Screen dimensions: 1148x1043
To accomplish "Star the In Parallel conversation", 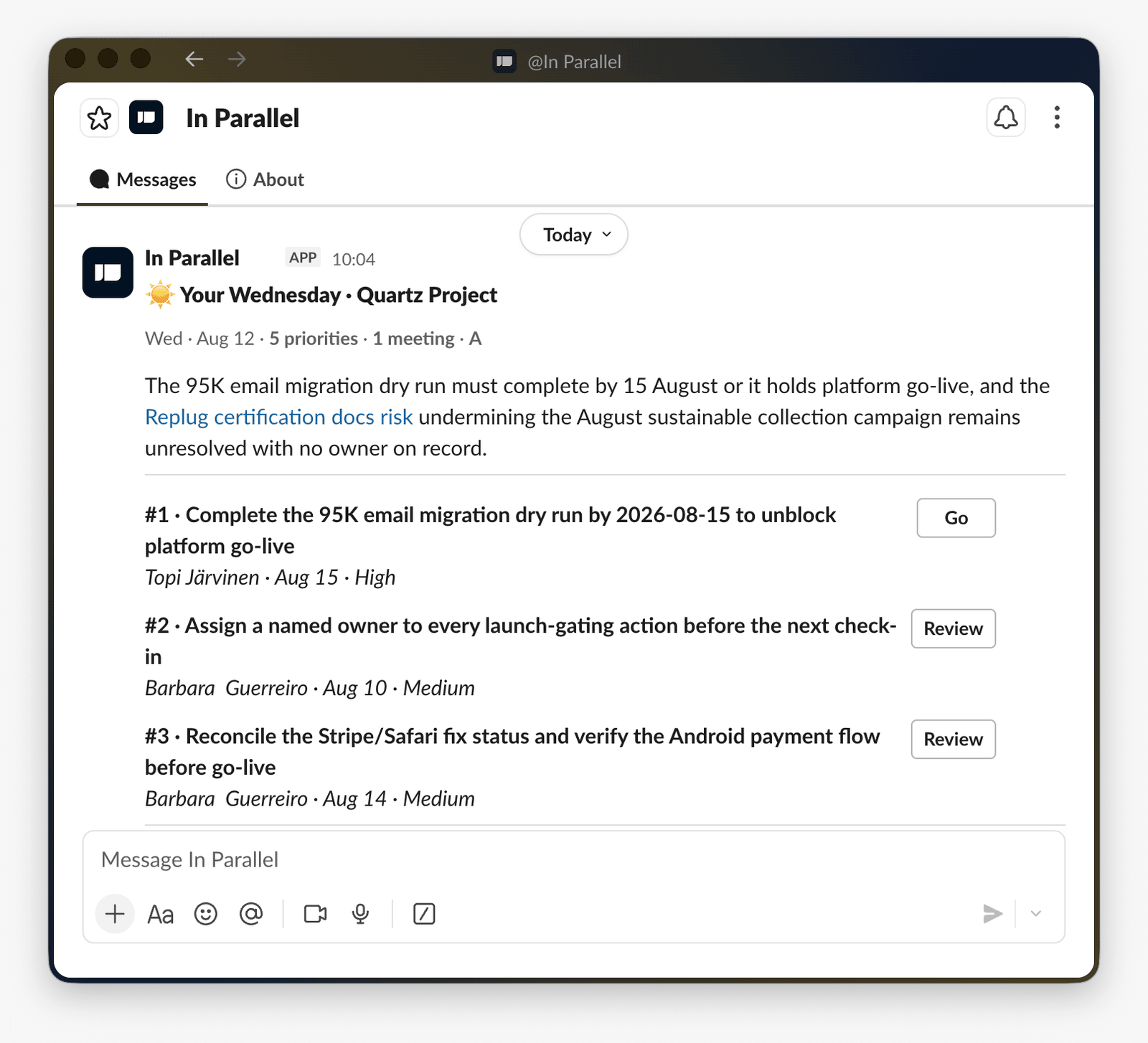I will [x=99, y=118].
